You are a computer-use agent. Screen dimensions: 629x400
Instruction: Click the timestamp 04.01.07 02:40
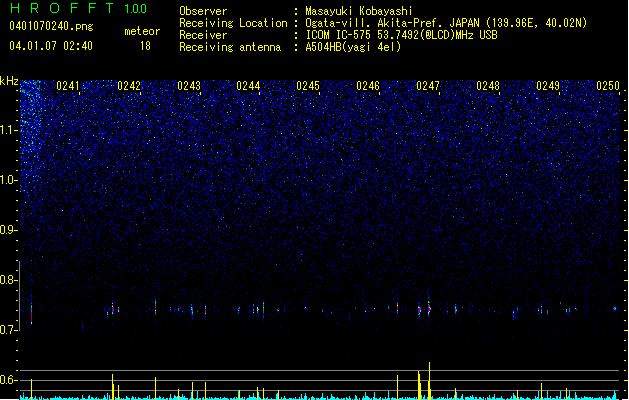(51, 46)
